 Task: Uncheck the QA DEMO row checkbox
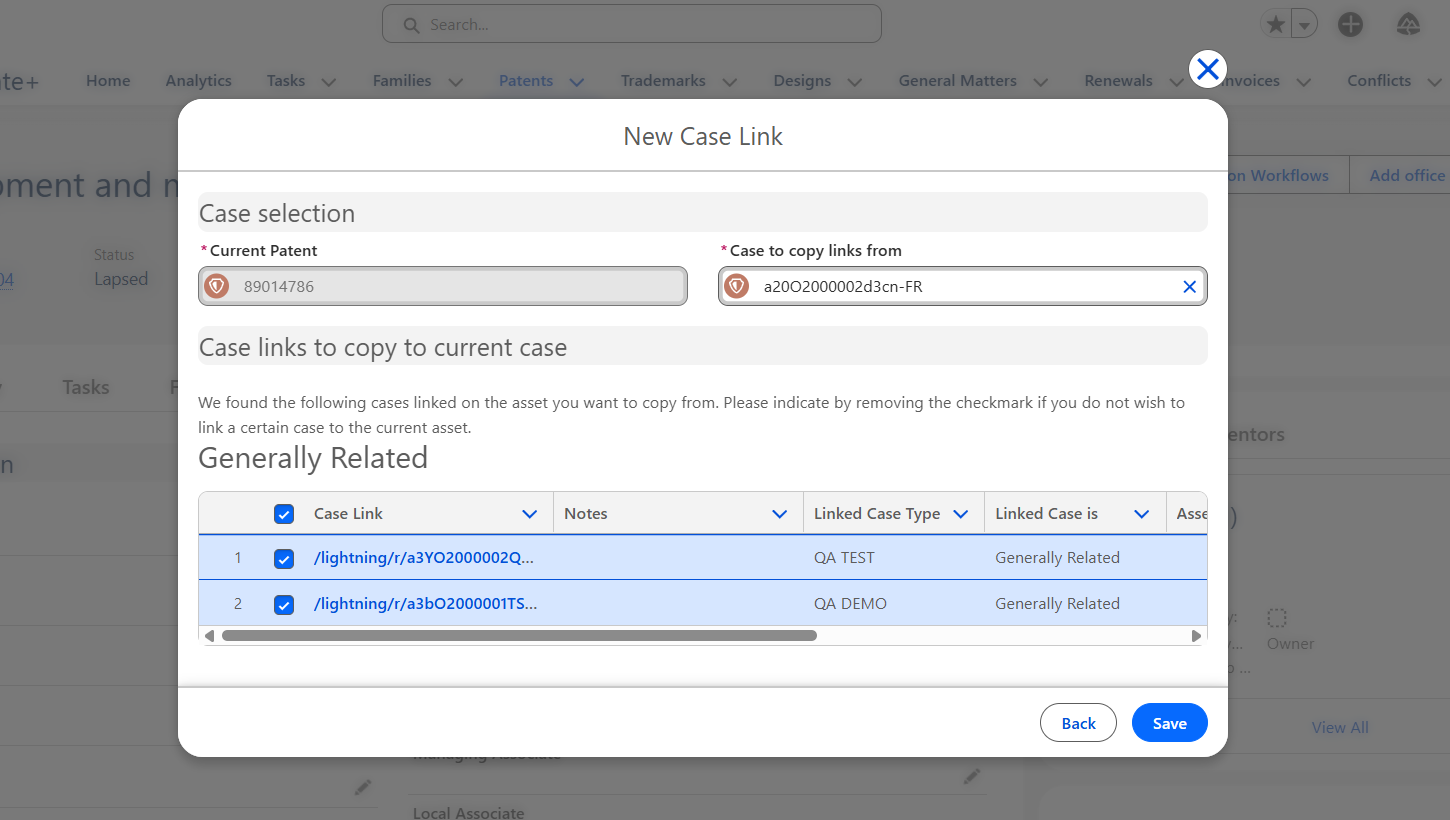tap(284, 605)
